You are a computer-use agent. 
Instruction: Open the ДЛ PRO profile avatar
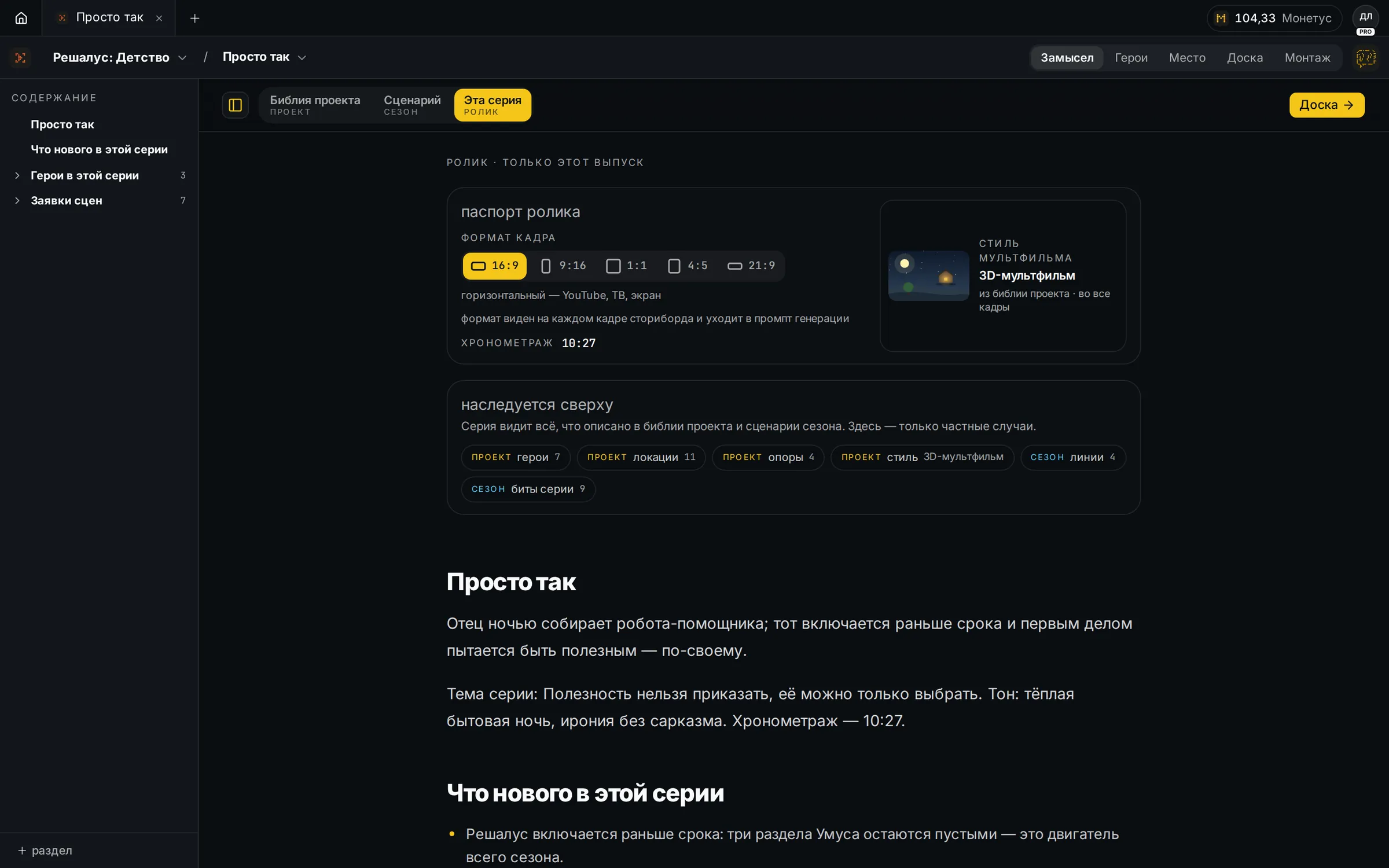(x=1366, y=20)
